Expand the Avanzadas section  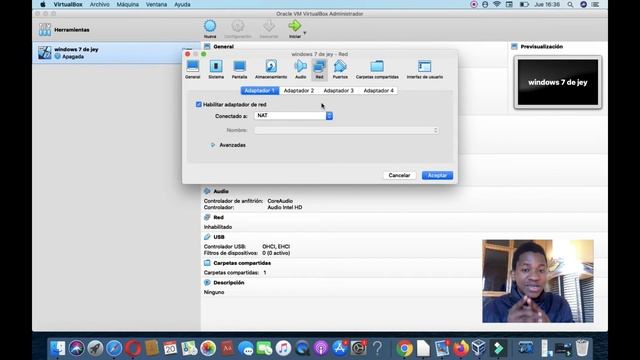213,145
